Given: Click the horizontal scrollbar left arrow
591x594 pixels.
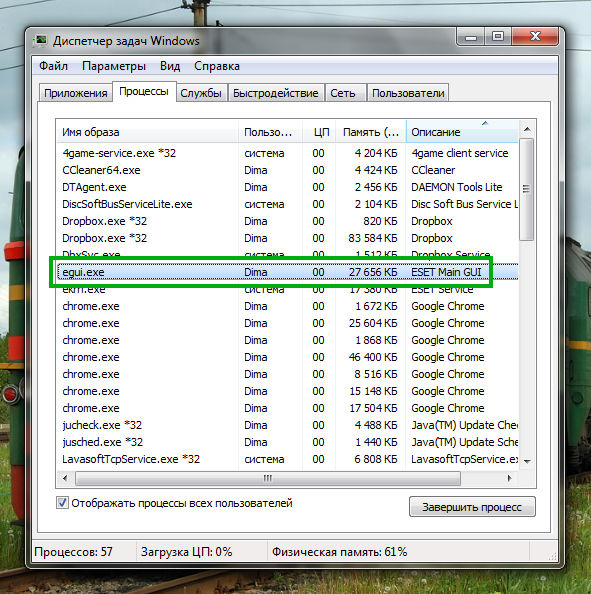Looking at the screenshot, I should (x=65, y=478).
